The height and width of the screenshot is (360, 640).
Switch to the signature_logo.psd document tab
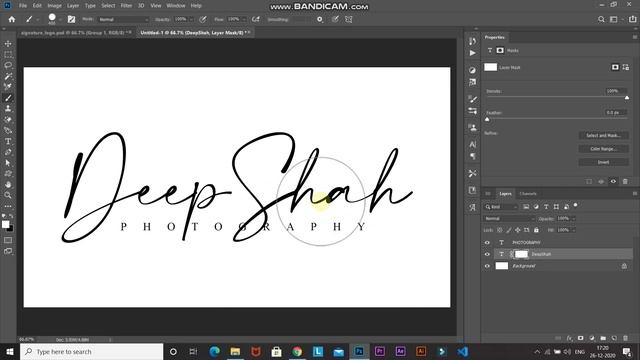coord(76,33)
